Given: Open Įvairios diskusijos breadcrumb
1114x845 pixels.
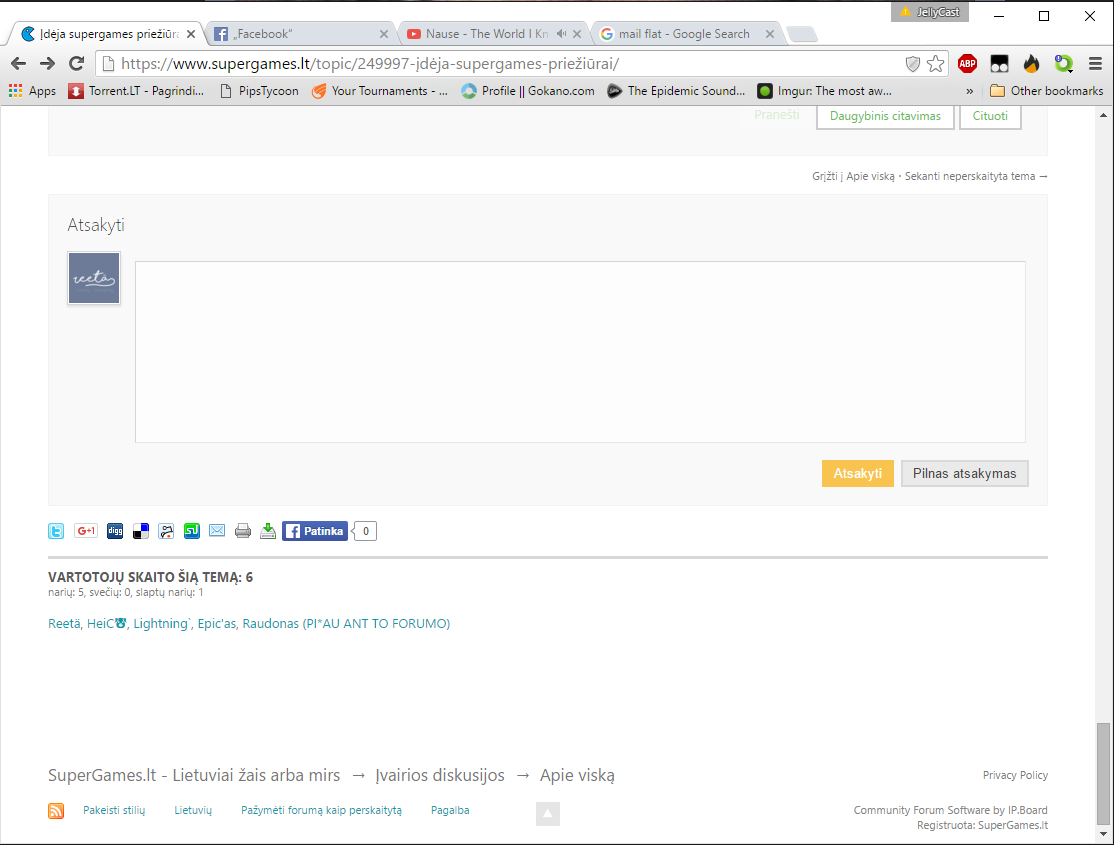Looking at the screenshot, I should (440, 775).
